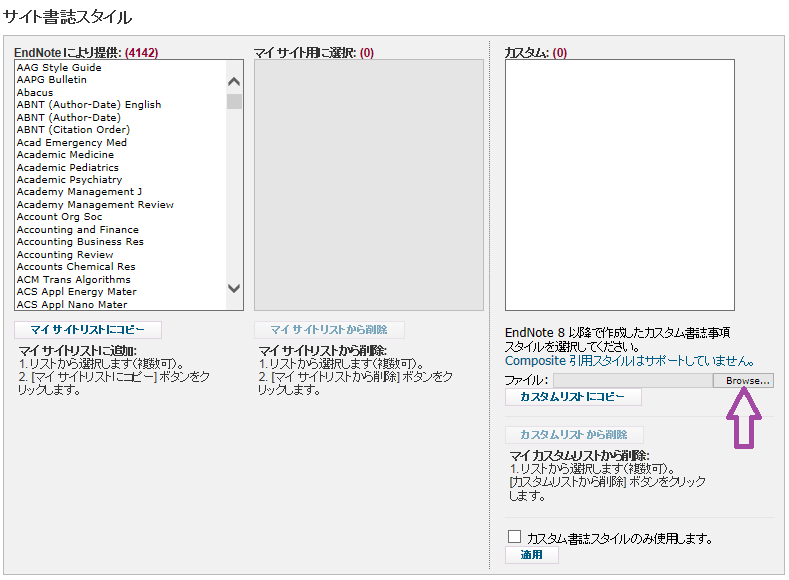This screenshot has height=580, width=789.
Task: Click the 'EndNote により提供: (4142)' heading
Action: coord(86,52)
